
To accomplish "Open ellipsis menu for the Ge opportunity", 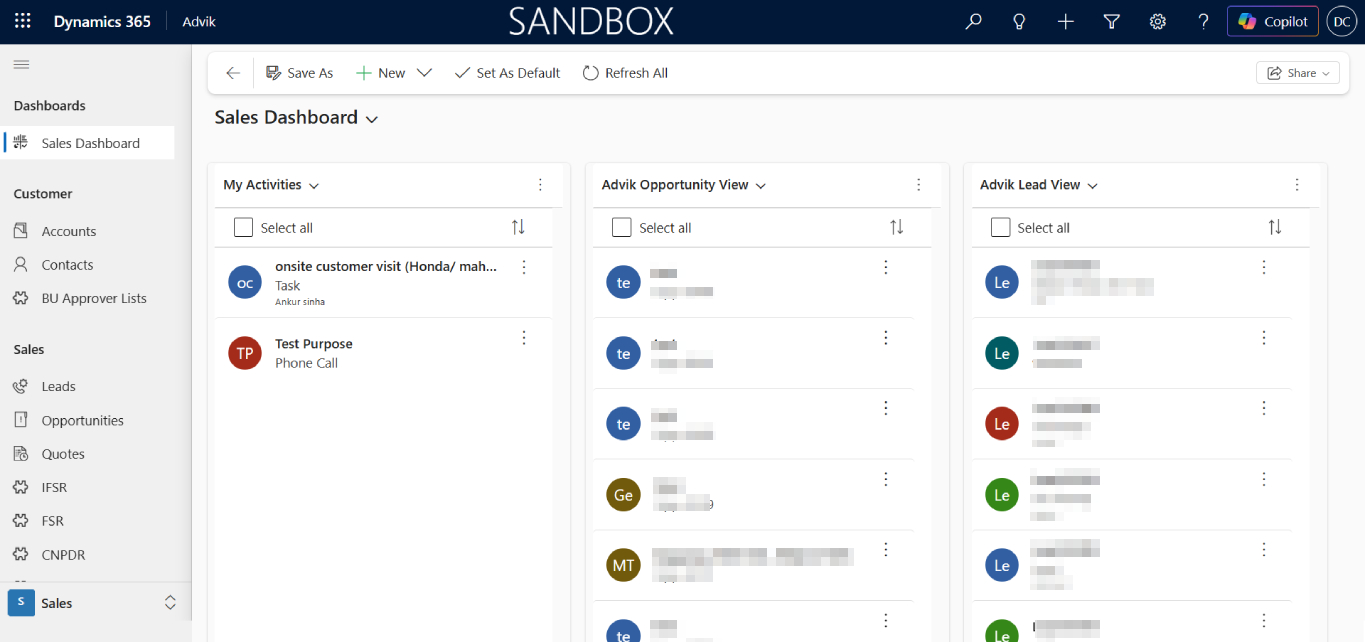I will (885, 480).
